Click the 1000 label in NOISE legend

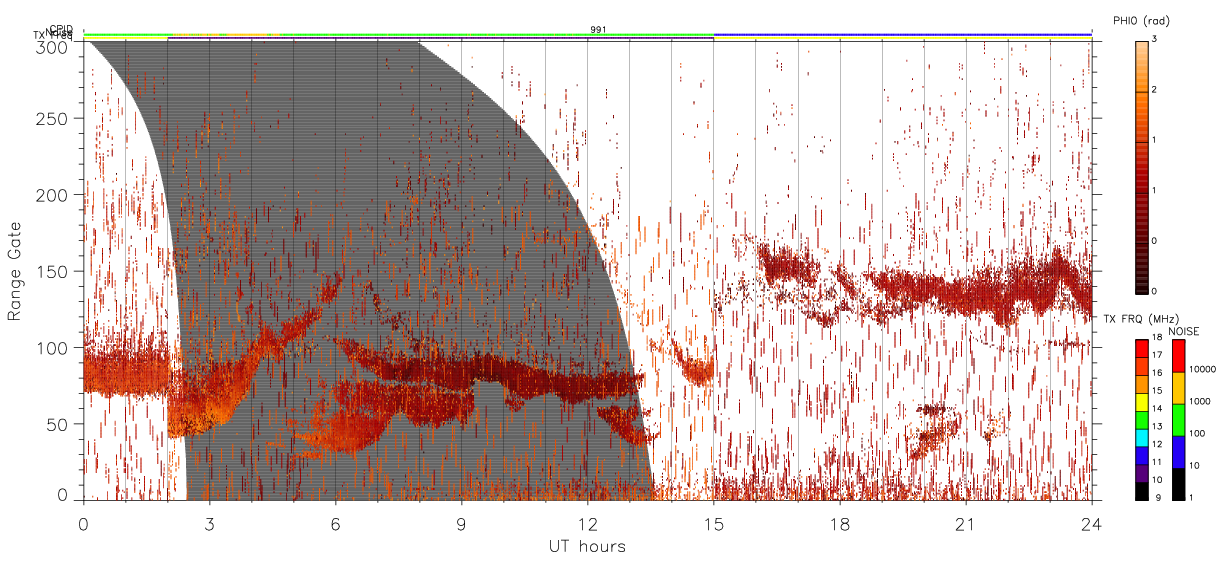pos(1200,401)
